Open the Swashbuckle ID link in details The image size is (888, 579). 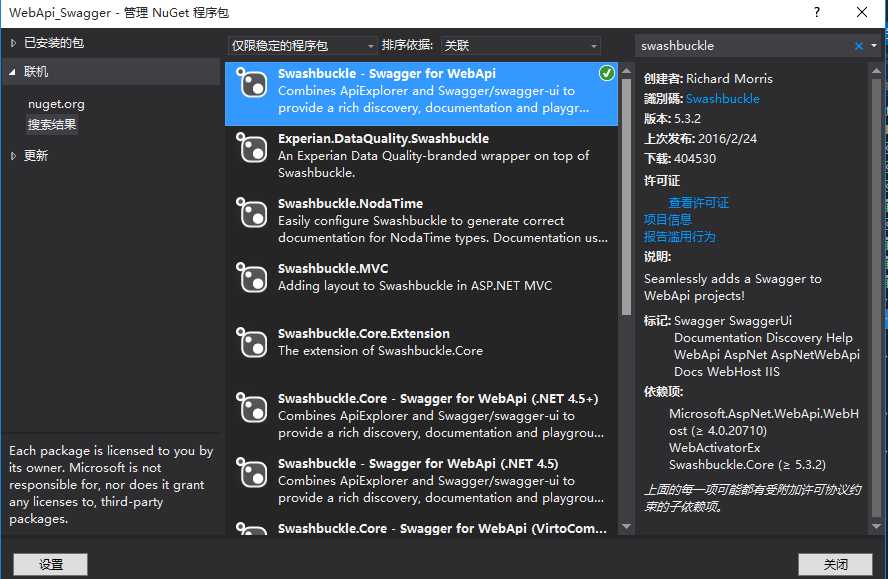723,99
